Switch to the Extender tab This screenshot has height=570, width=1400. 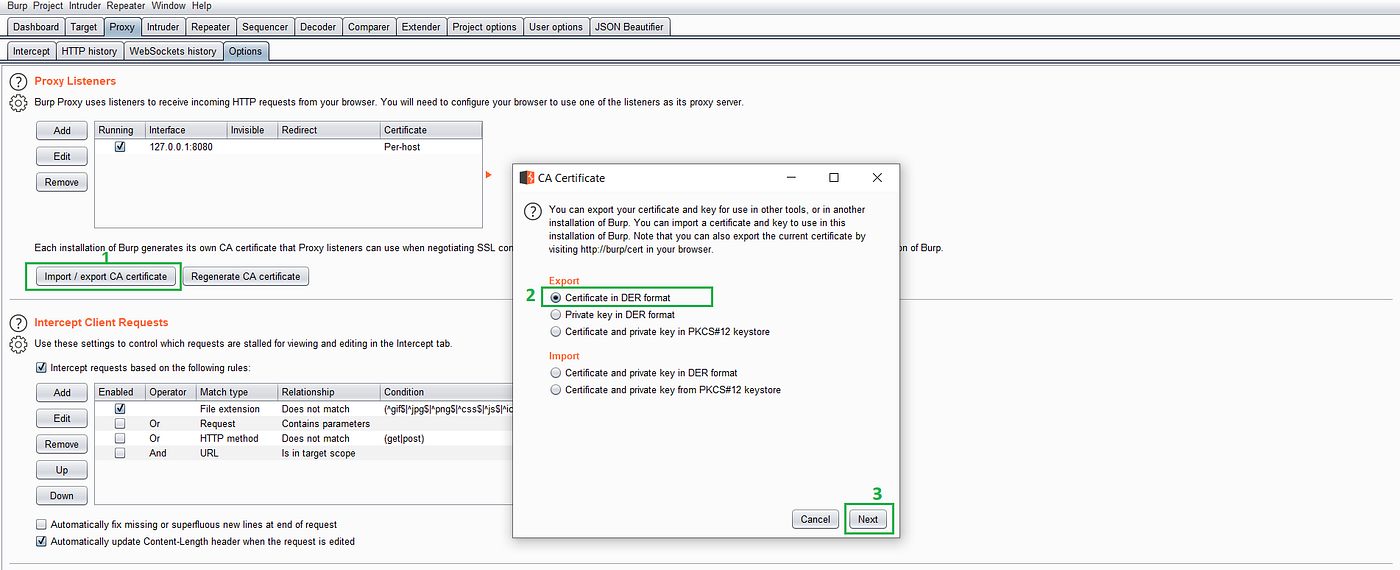421,27
